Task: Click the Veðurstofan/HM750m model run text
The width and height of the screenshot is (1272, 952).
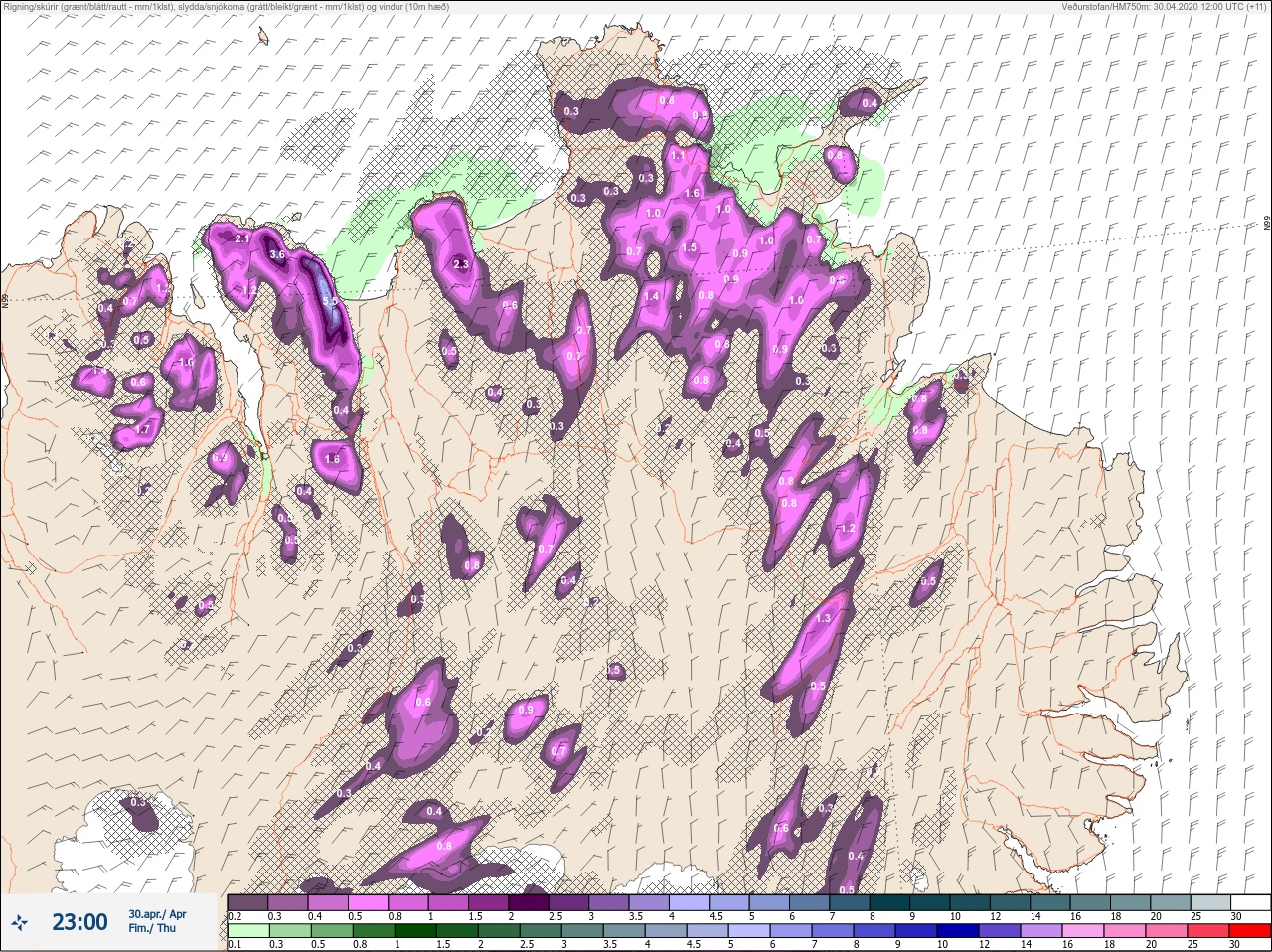Action: pyautogui.click(x=1164, y=7)
